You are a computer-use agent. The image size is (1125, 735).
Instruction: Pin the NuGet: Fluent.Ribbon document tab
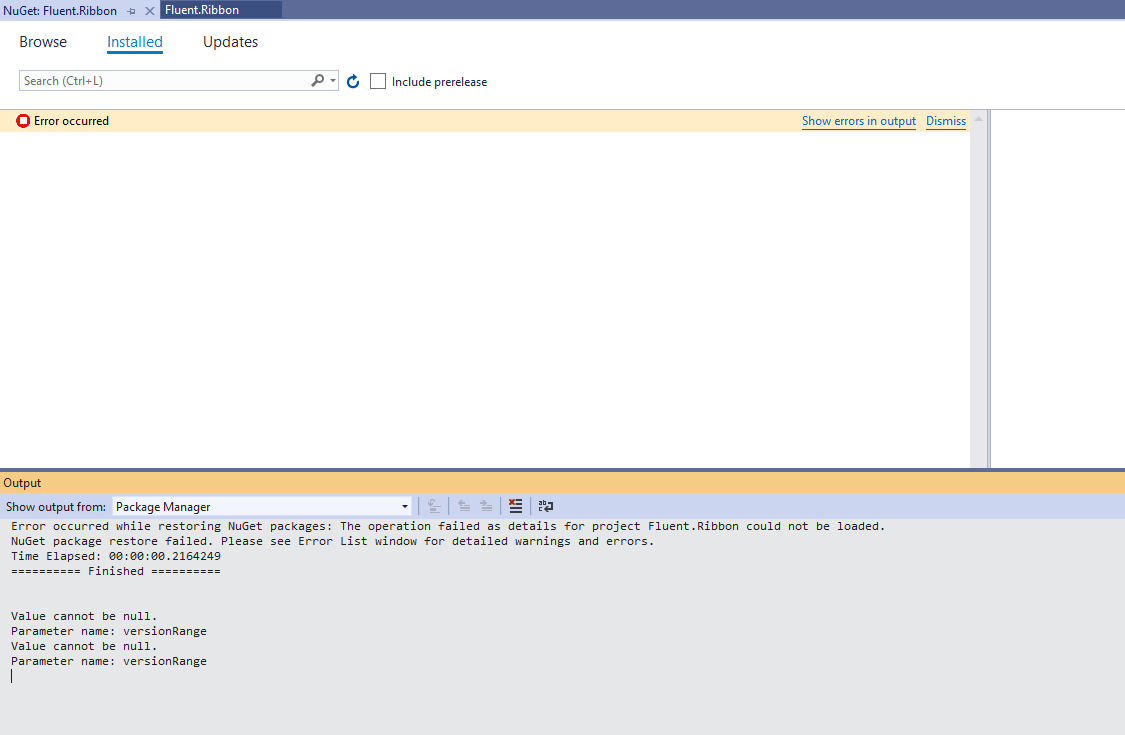131,10
